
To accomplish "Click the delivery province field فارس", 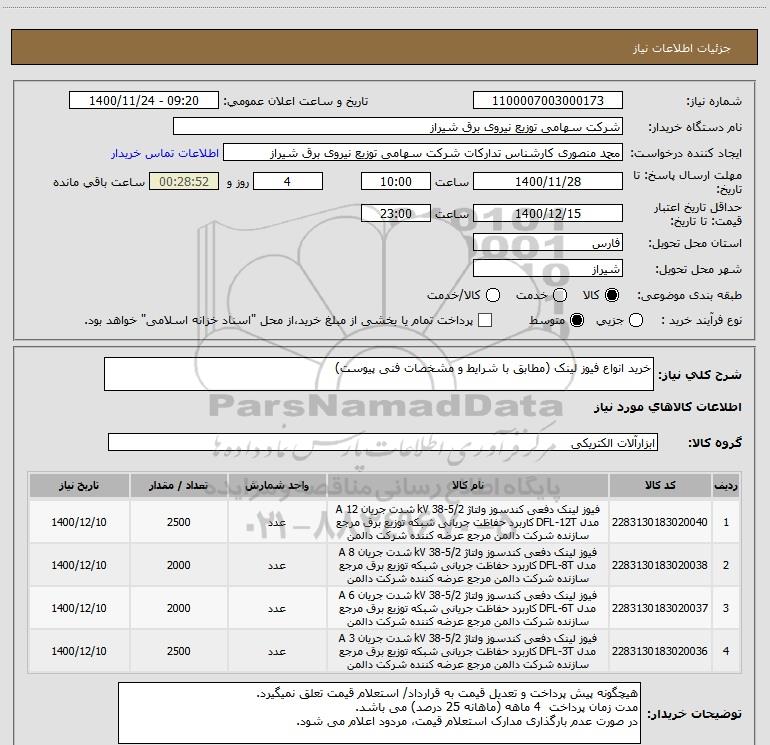I will coord(548,243).
